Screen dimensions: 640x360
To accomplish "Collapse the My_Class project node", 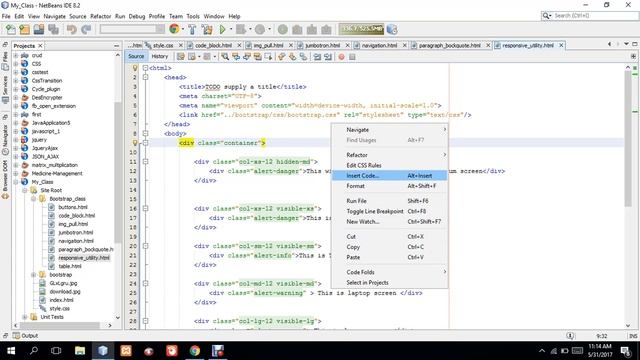I will click(x=16, y=182).
